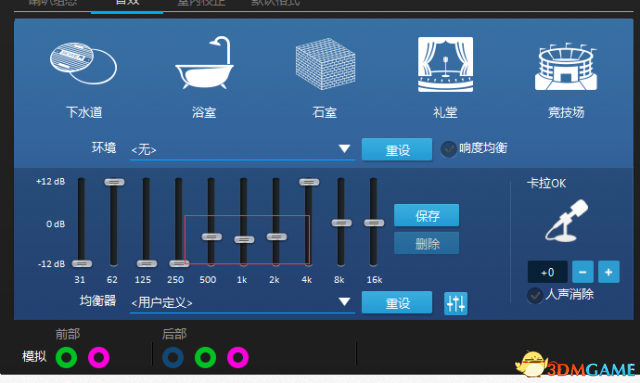
Task: Click the karaoke key value field +0
Action: tap(547, 272)
